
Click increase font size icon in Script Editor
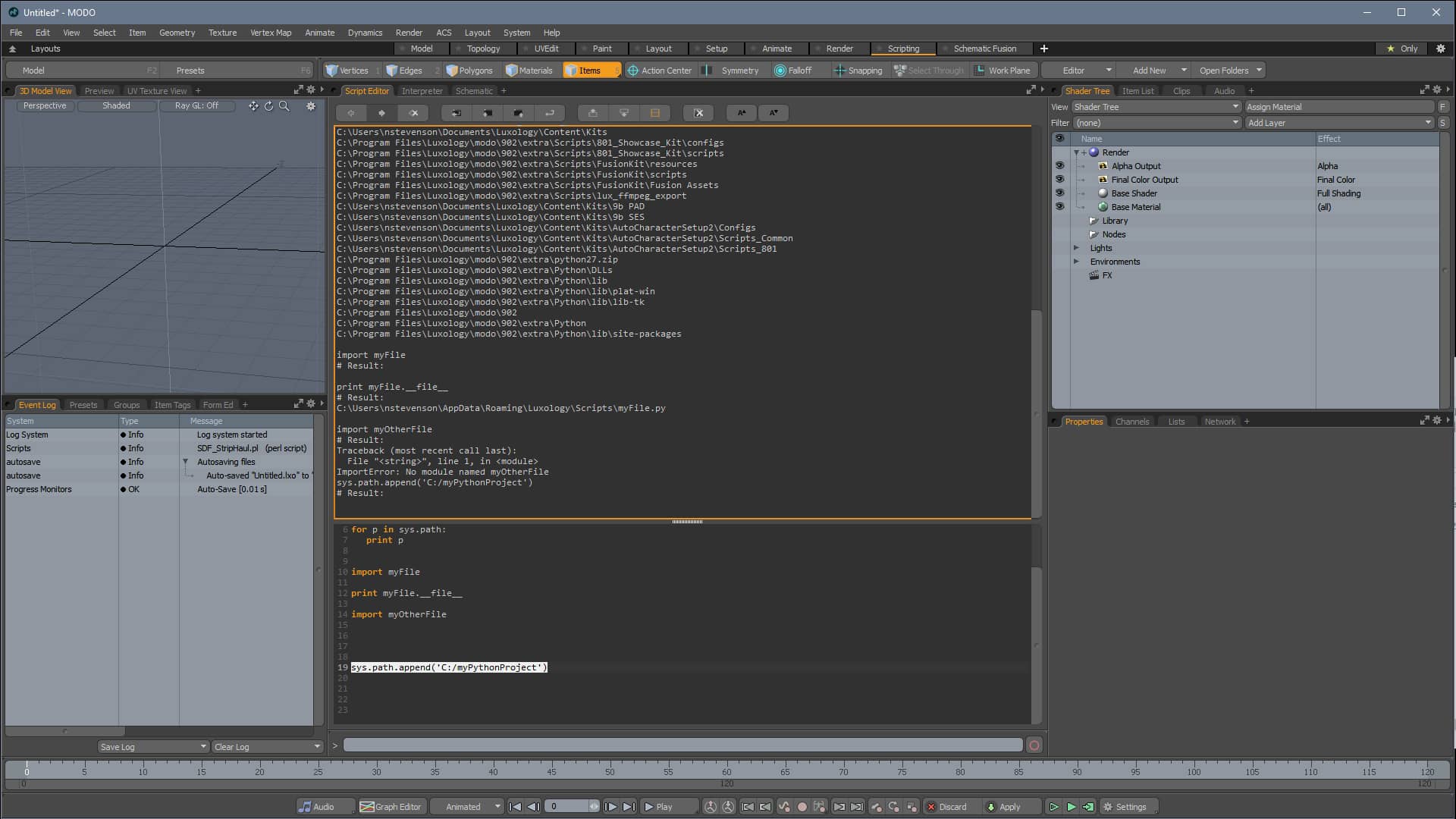[742, 113]
